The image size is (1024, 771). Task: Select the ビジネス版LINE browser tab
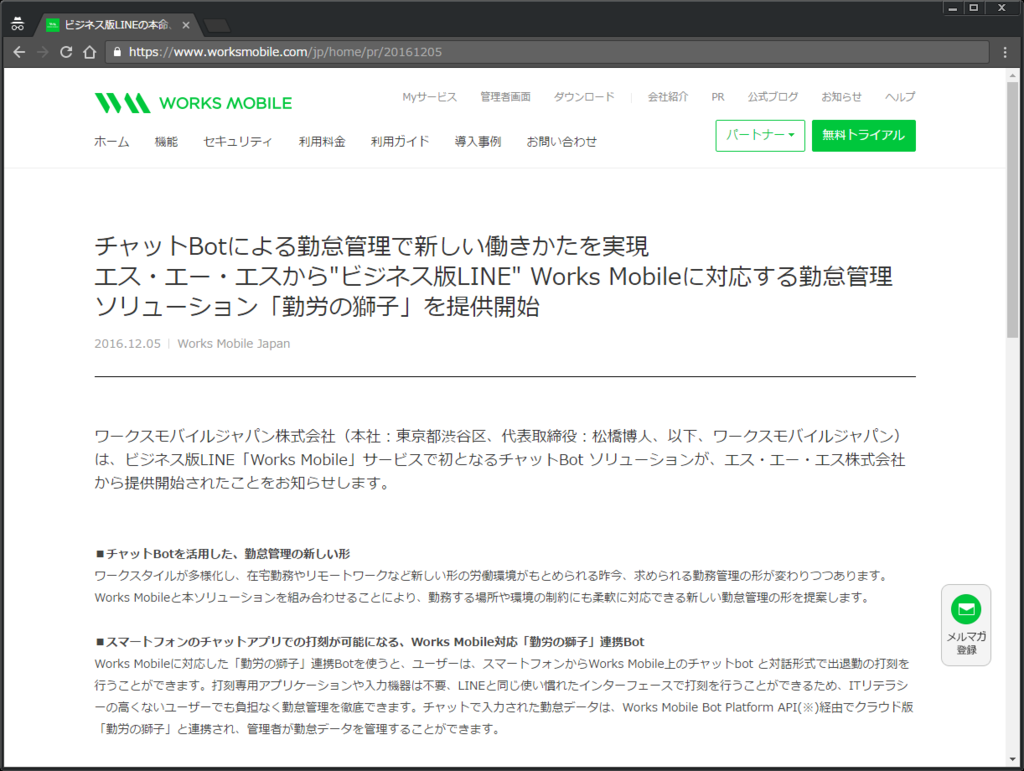116,25
